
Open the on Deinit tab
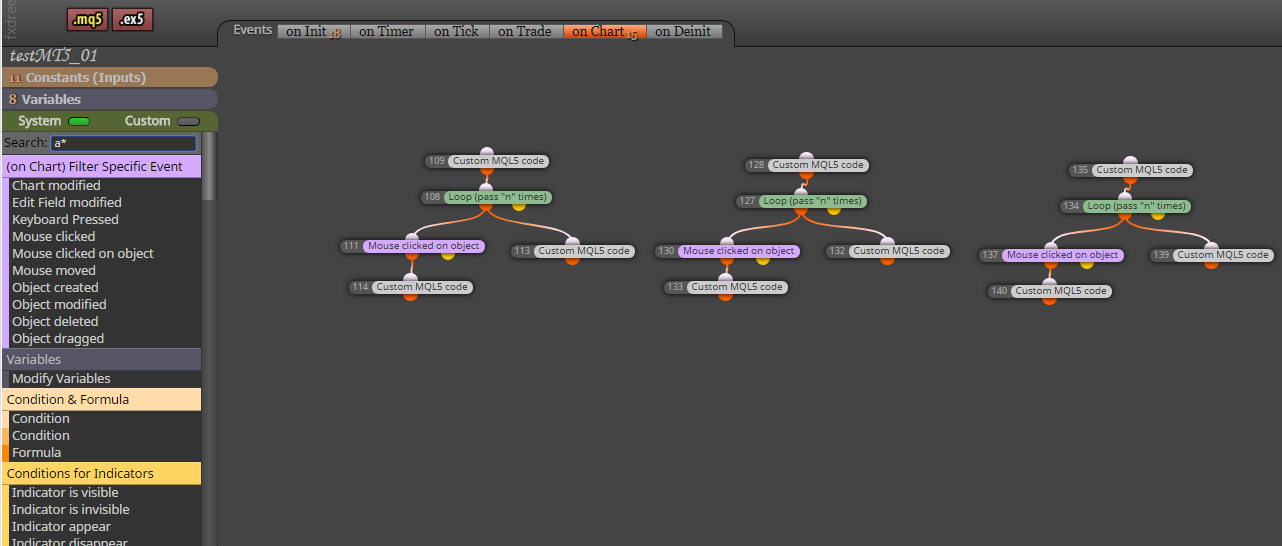pos(683,31)
